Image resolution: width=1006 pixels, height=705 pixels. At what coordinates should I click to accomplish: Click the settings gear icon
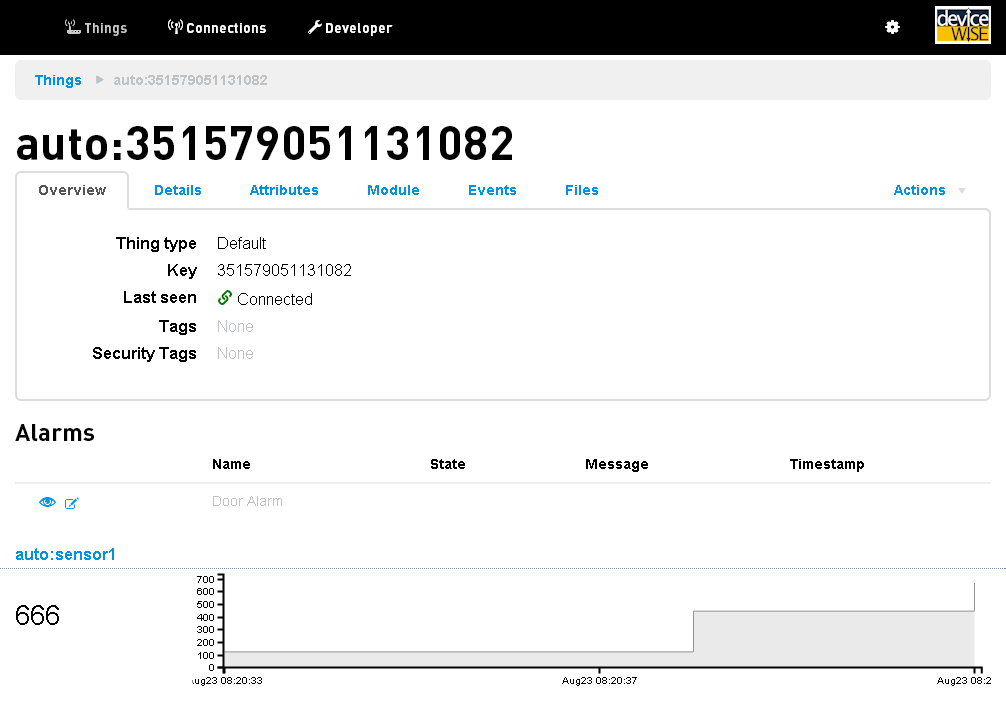pyautogui.click(x=892, y=27)
